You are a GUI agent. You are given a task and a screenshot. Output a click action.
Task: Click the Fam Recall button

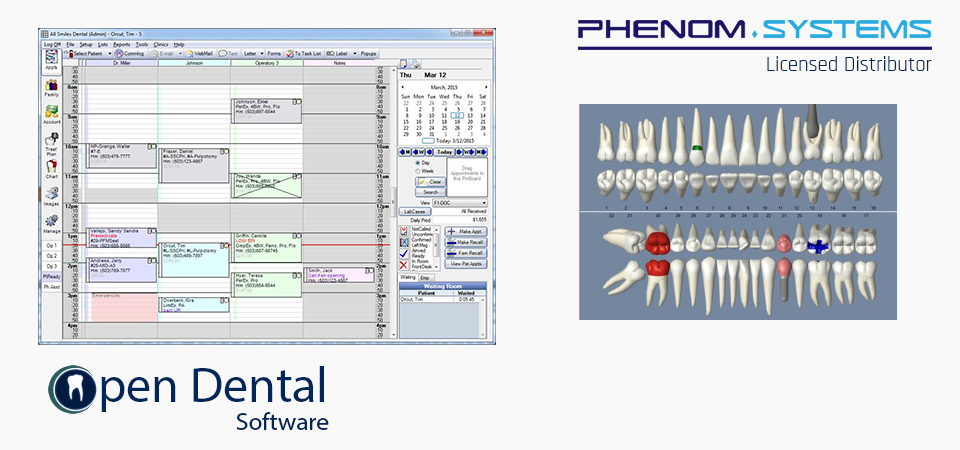tap(465, 253)
